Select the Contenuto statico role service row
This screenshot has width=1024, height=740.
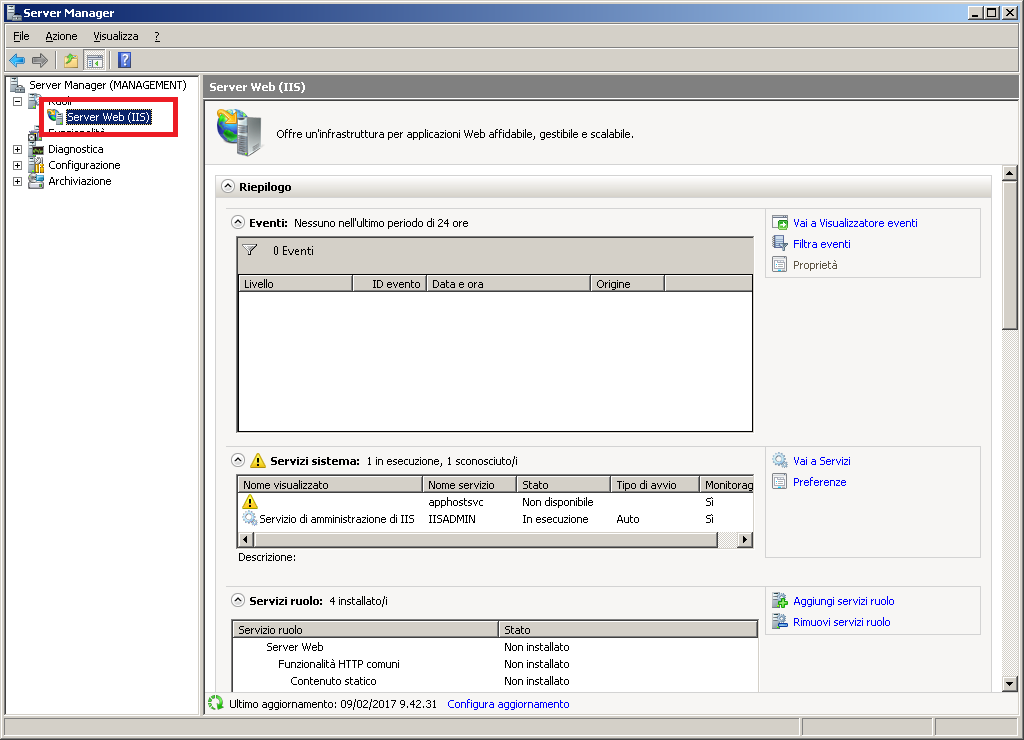point(495,681)
